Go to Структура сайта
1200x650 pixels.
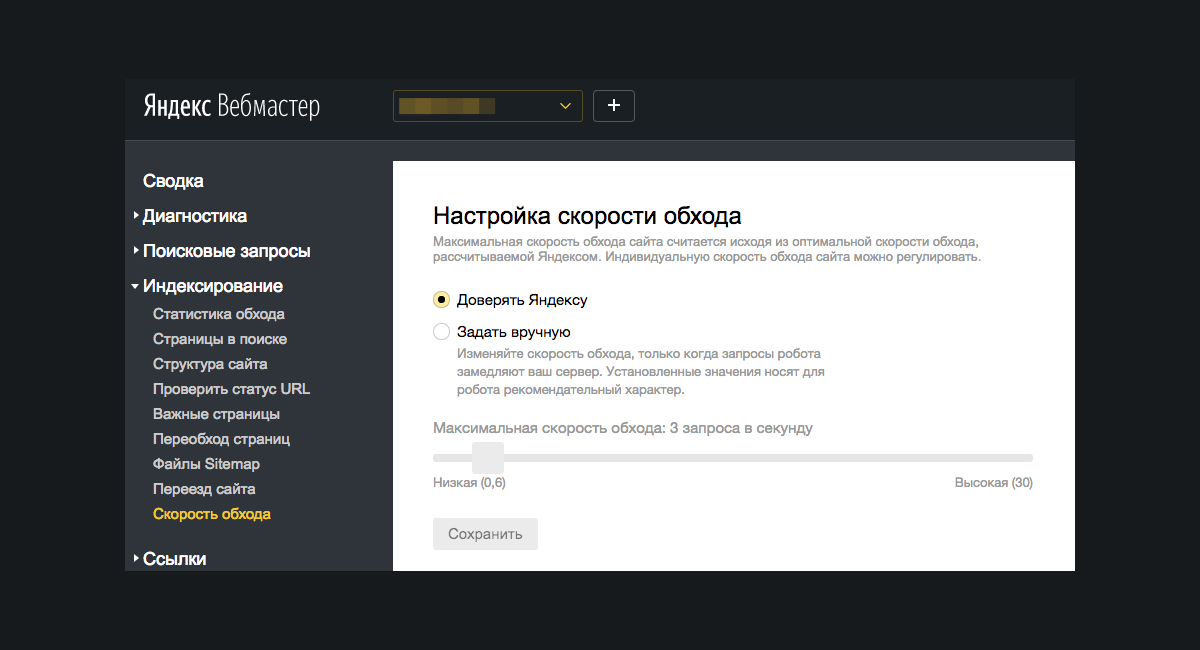210,364
